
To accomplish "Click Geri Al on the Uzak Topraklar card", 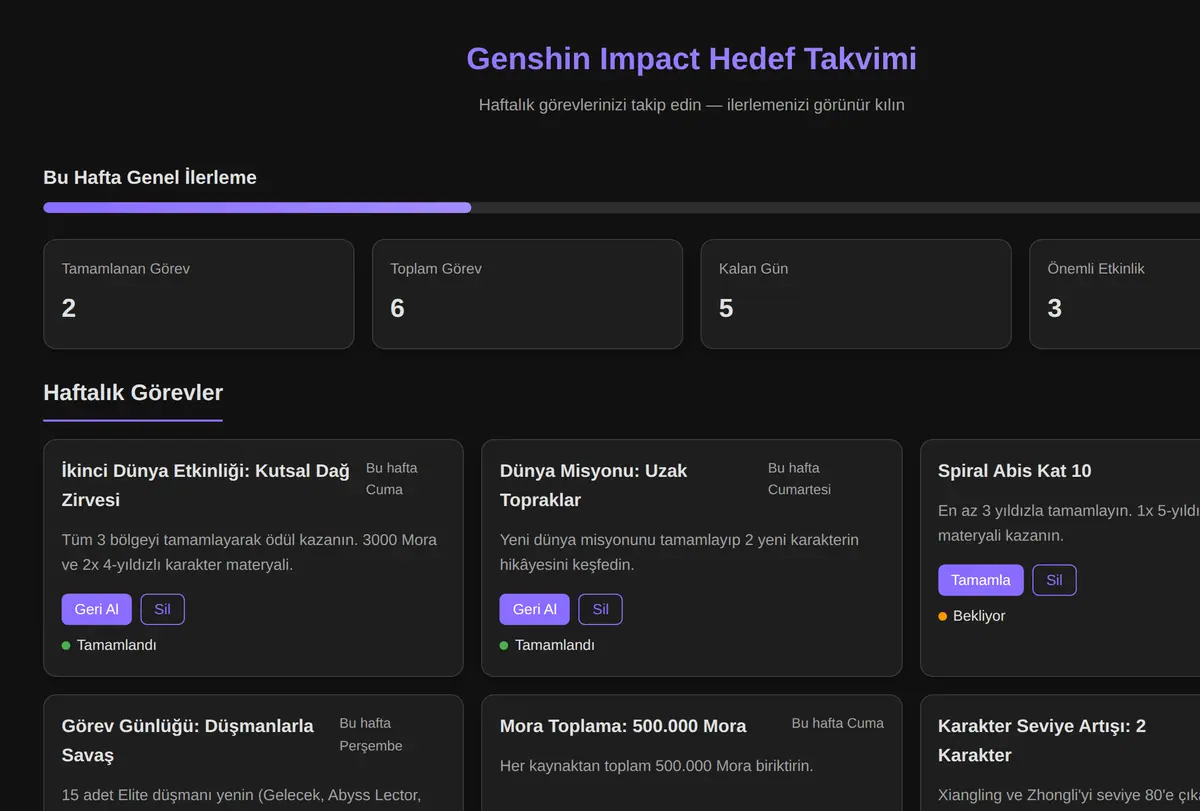I will pos(534,609).
